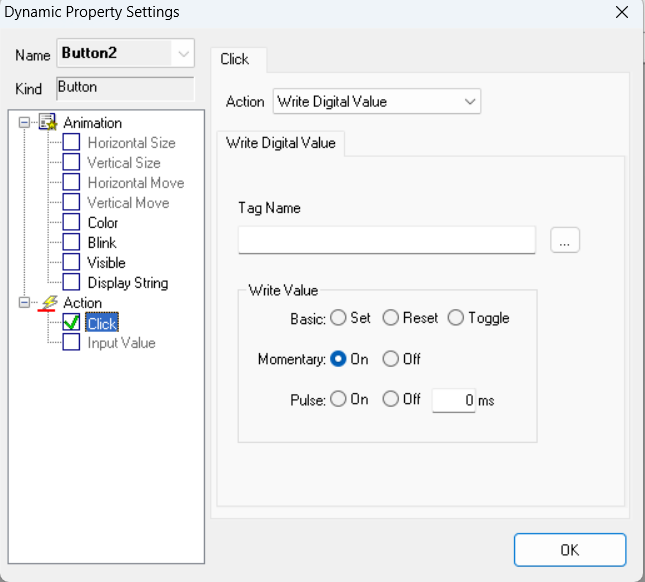Choose Momentary Off radio button
645x582 pixels.
391,359
